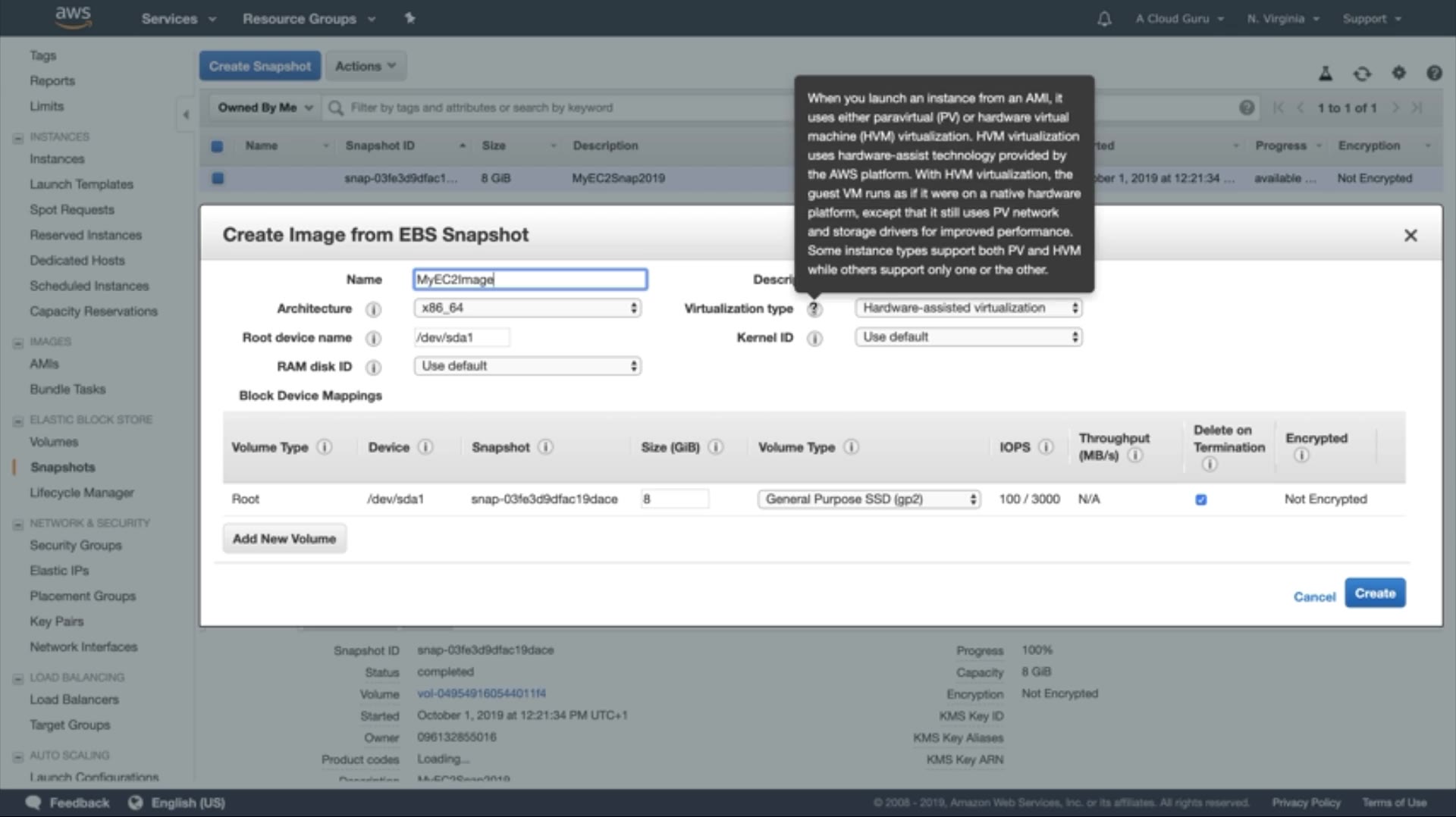The width and height of the screenshot is (1456, 817).
Task: Click the pin shortcut icon in top bar
Action: pyautogui.click(x=409, y=18)
